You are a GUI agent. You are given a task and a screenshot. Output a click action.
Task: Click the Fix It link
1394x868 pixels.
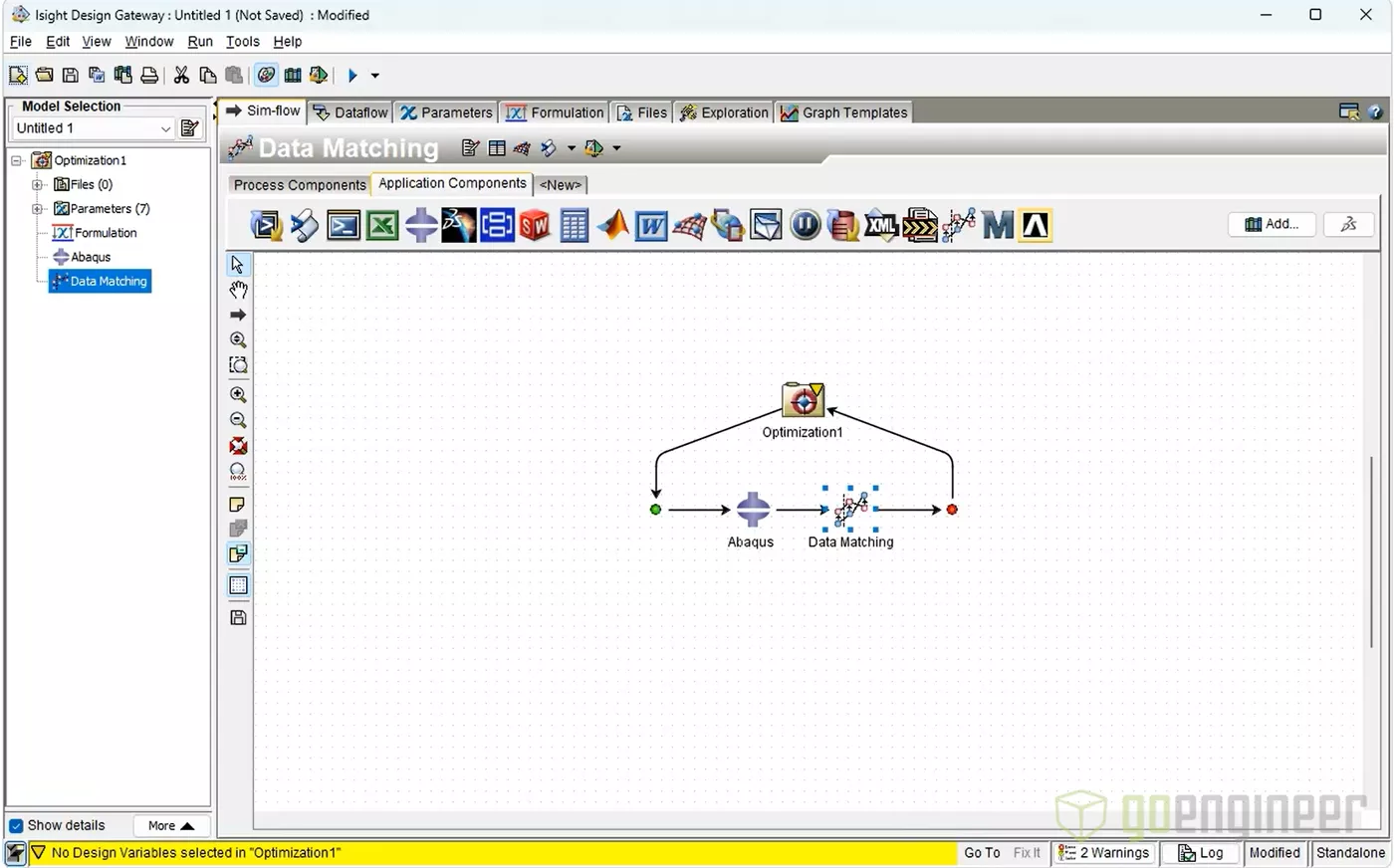pos(1027,853)
